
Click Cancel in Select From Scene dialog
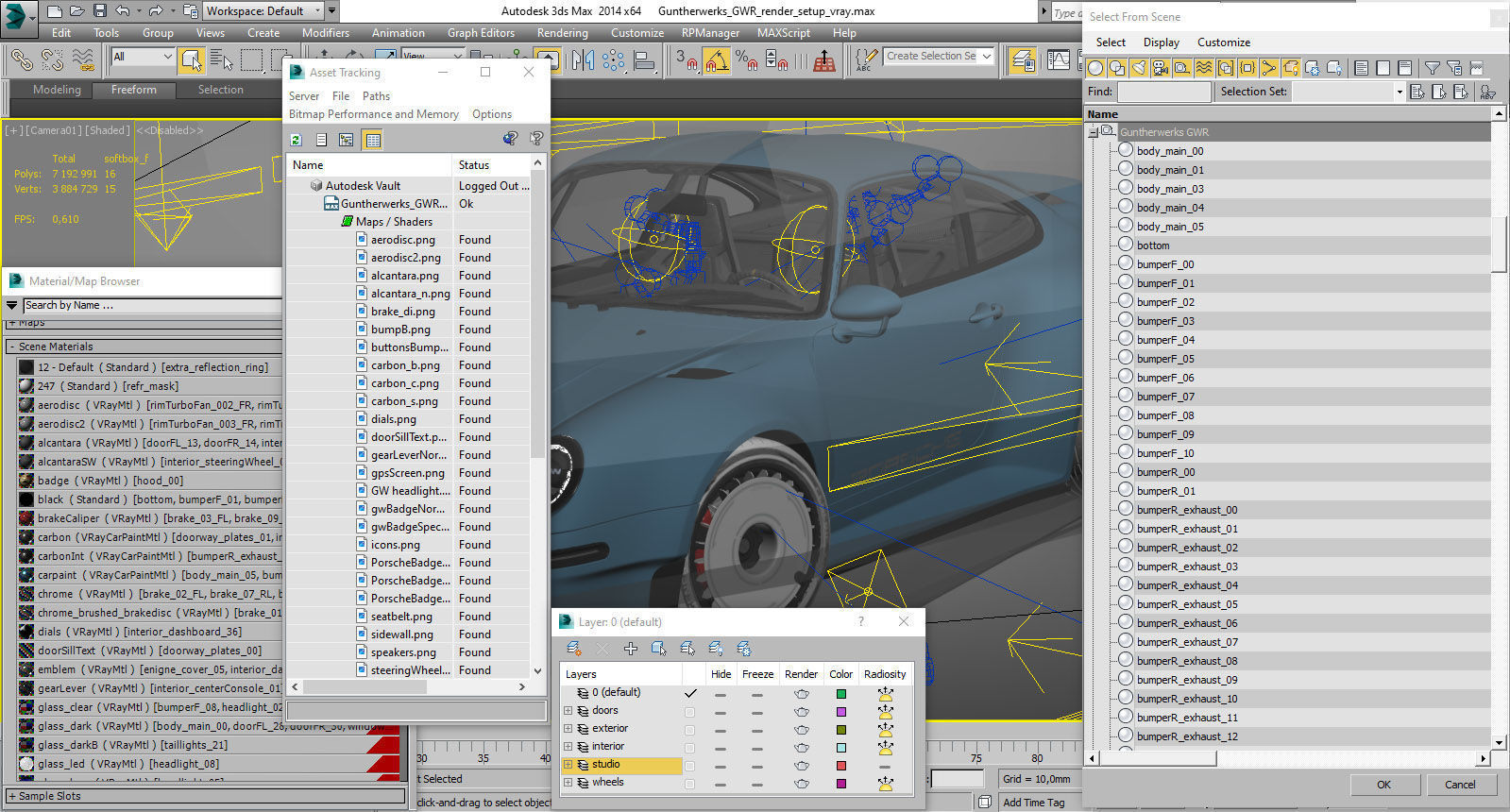[1459, 785]
